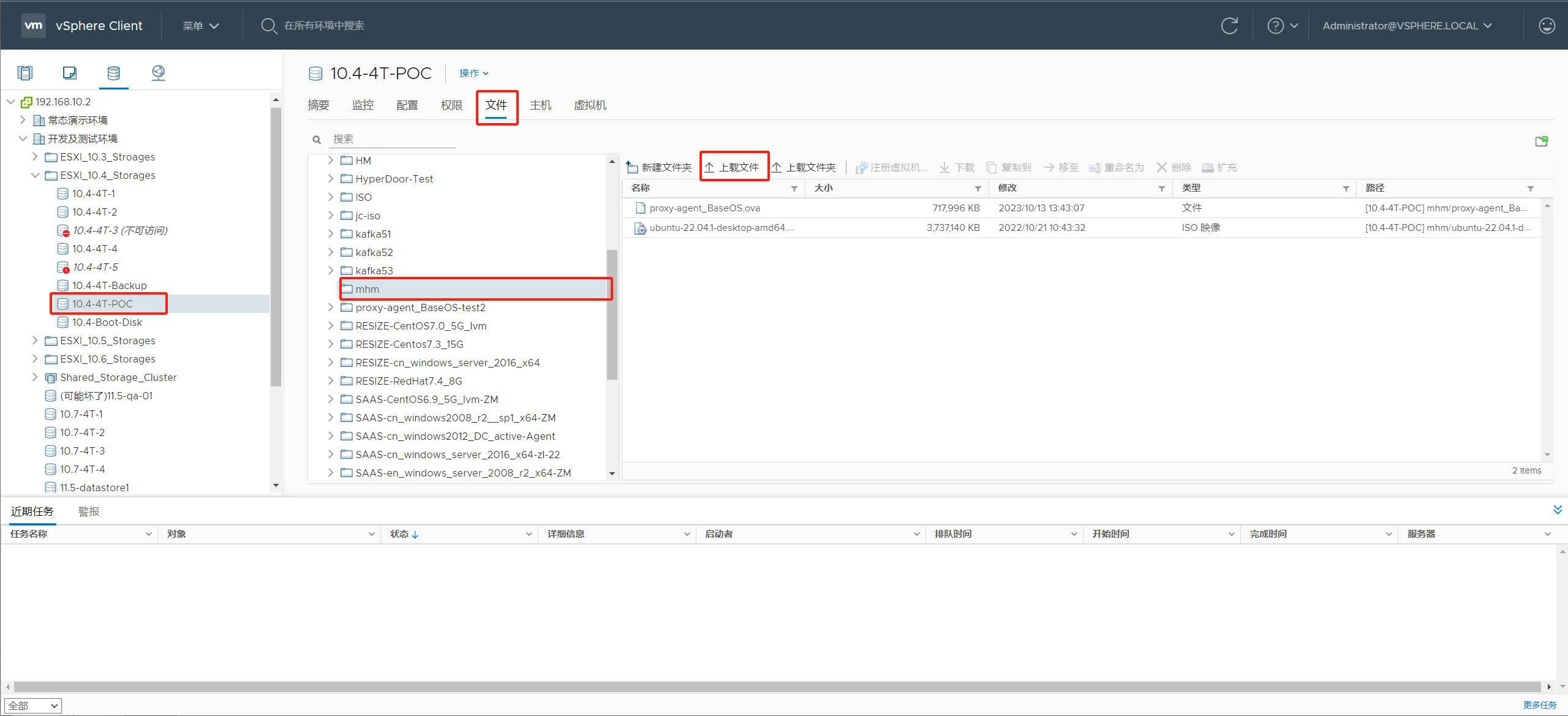Click the More Tasks link
This screenshot has width=1568, height=716.
(x=1540, y=705)
